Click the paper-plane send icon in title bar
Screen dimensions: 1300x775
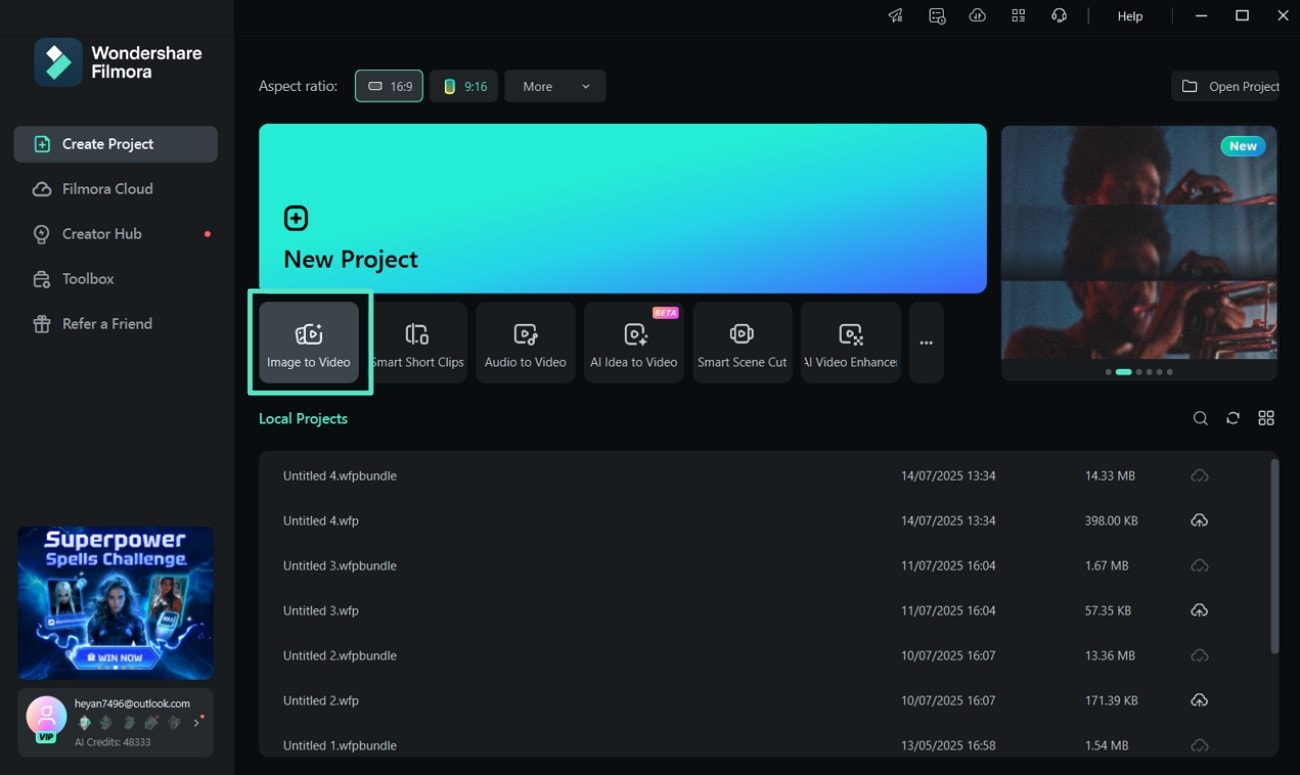[896, 16]
